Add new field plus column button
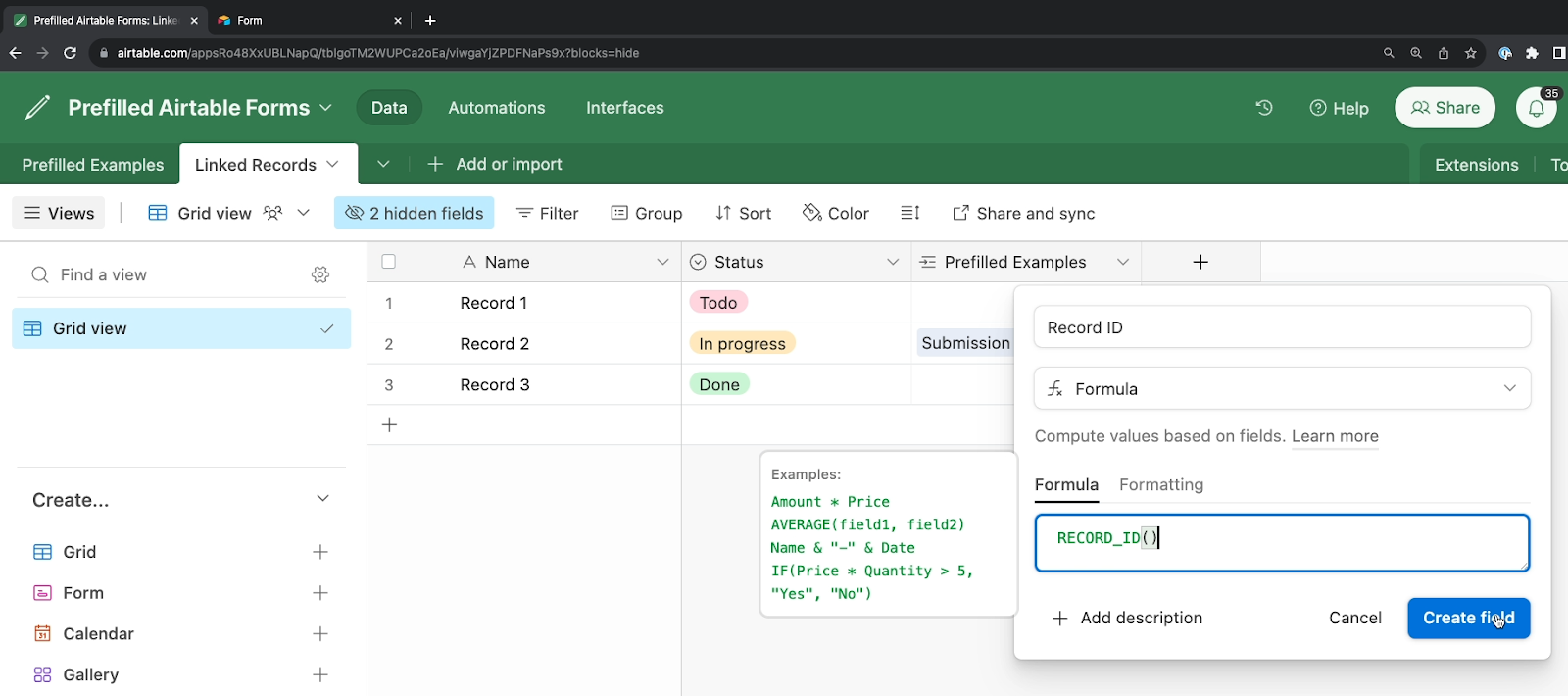 [x=1200, y=262]
